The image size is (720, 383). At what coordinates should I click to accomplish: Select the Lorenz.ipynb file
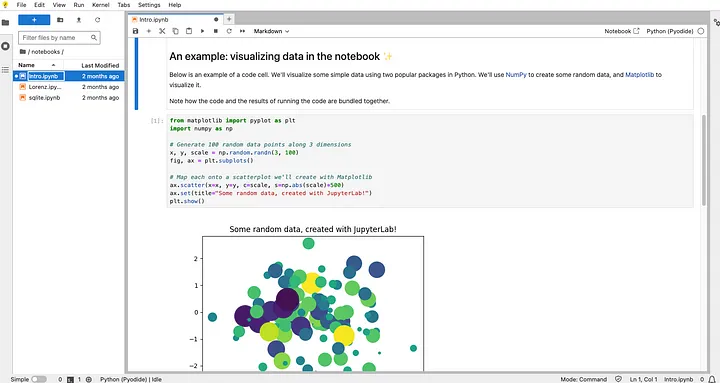click(69, 87)
